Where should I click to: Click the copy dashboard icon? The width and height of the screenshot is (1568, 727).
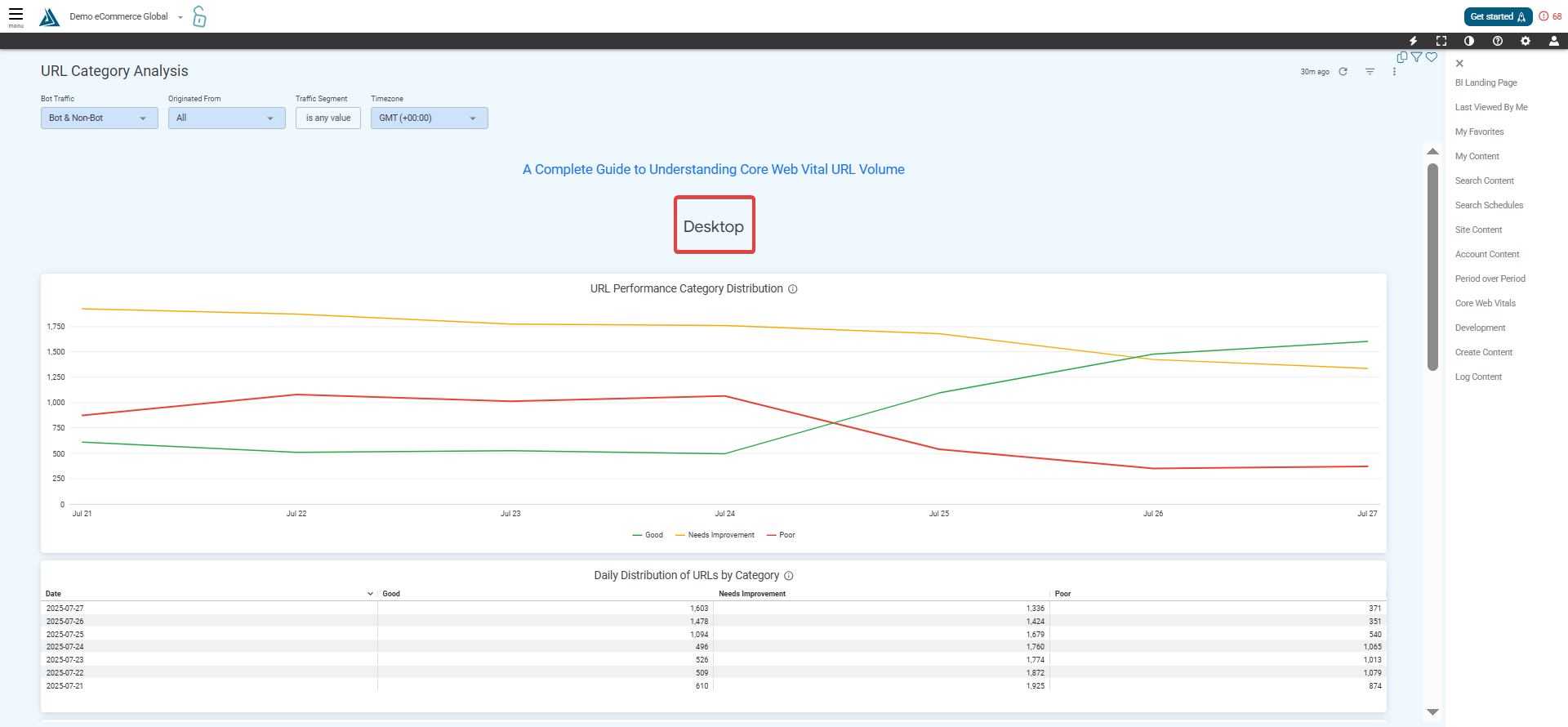tap(1401, 57)
